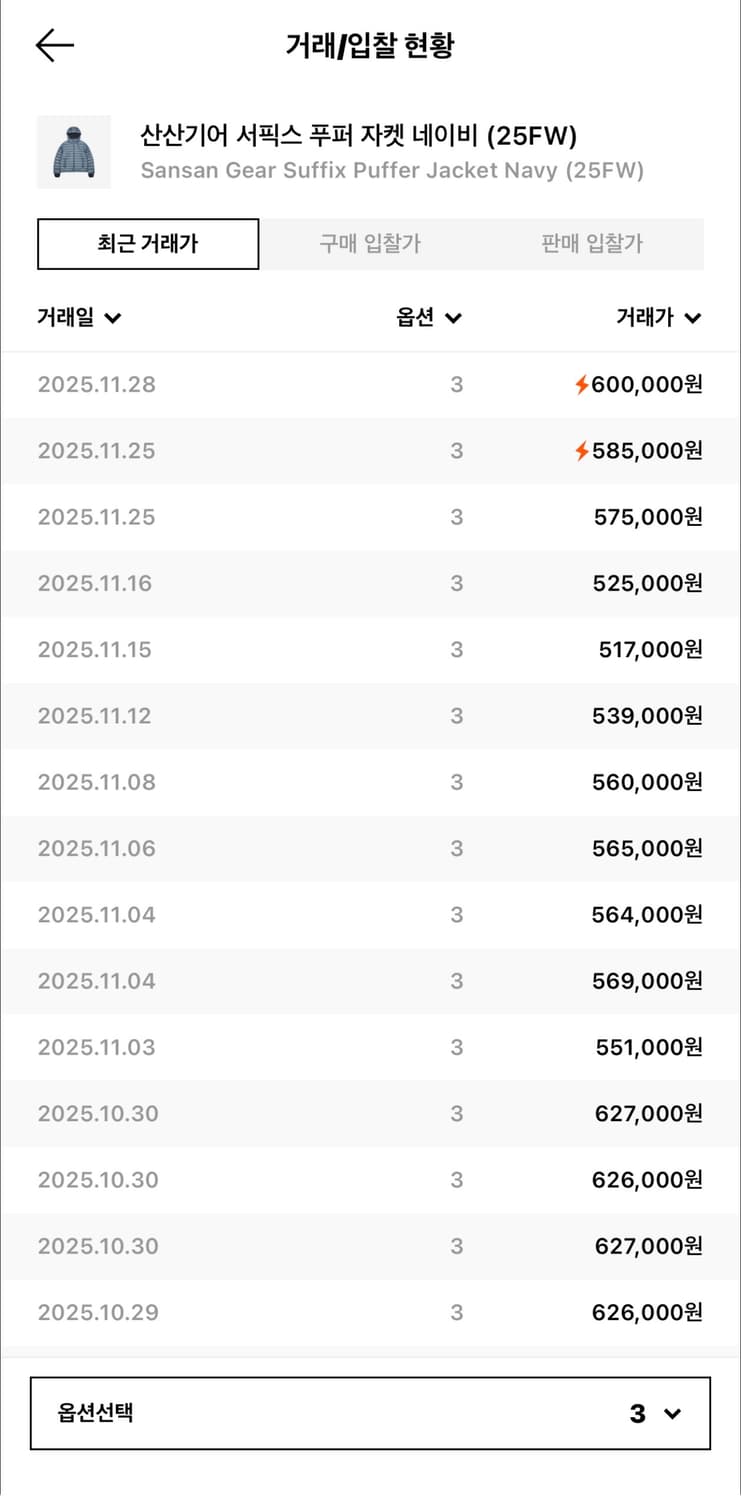Open the 판매 입찰가 tab
The height and width of the screenshot is (1500, 741).
[592, 244]
